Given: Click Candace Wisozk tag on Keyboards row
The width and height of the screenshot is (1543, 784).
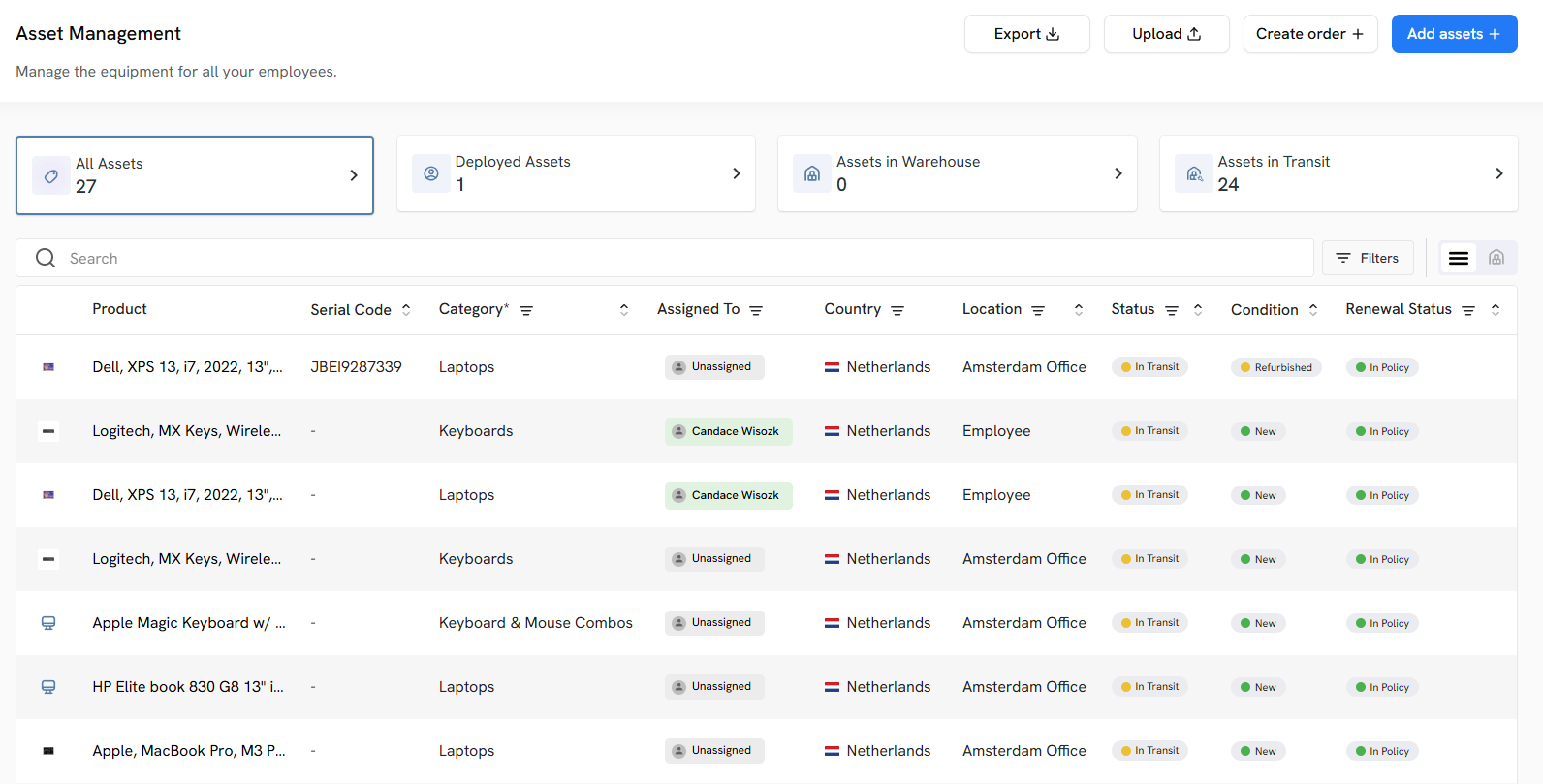Looking at the screenshot, I should (728, 431).
